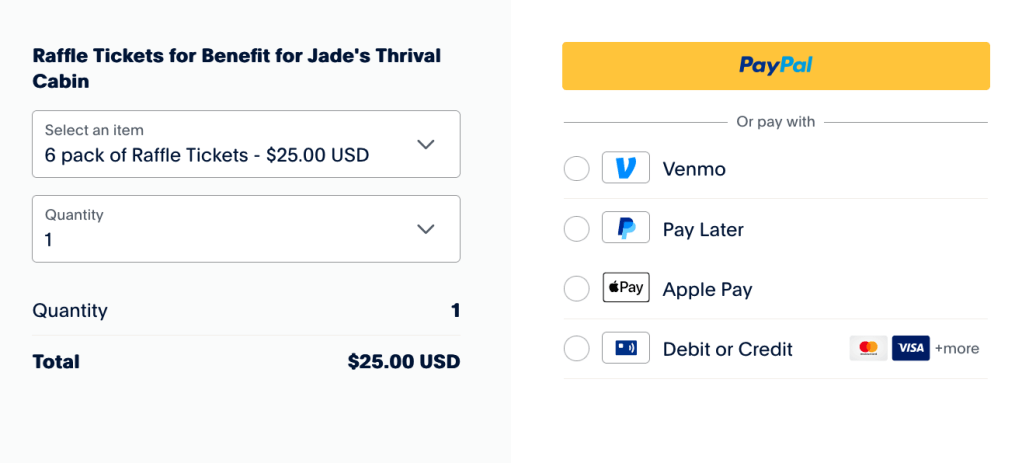Choose the Apple Pay radio button
This screenshot has width=1022, height=463.
pos(577,289)
